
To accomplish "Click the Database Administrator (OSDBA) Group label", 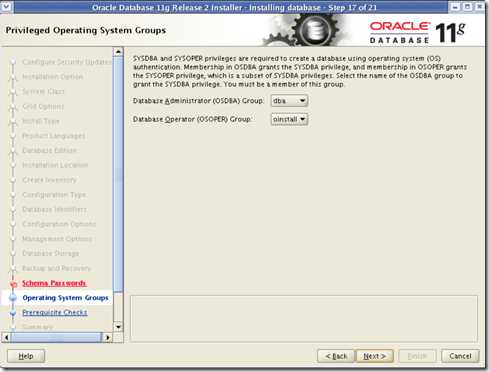I will [x=198, y=101].
